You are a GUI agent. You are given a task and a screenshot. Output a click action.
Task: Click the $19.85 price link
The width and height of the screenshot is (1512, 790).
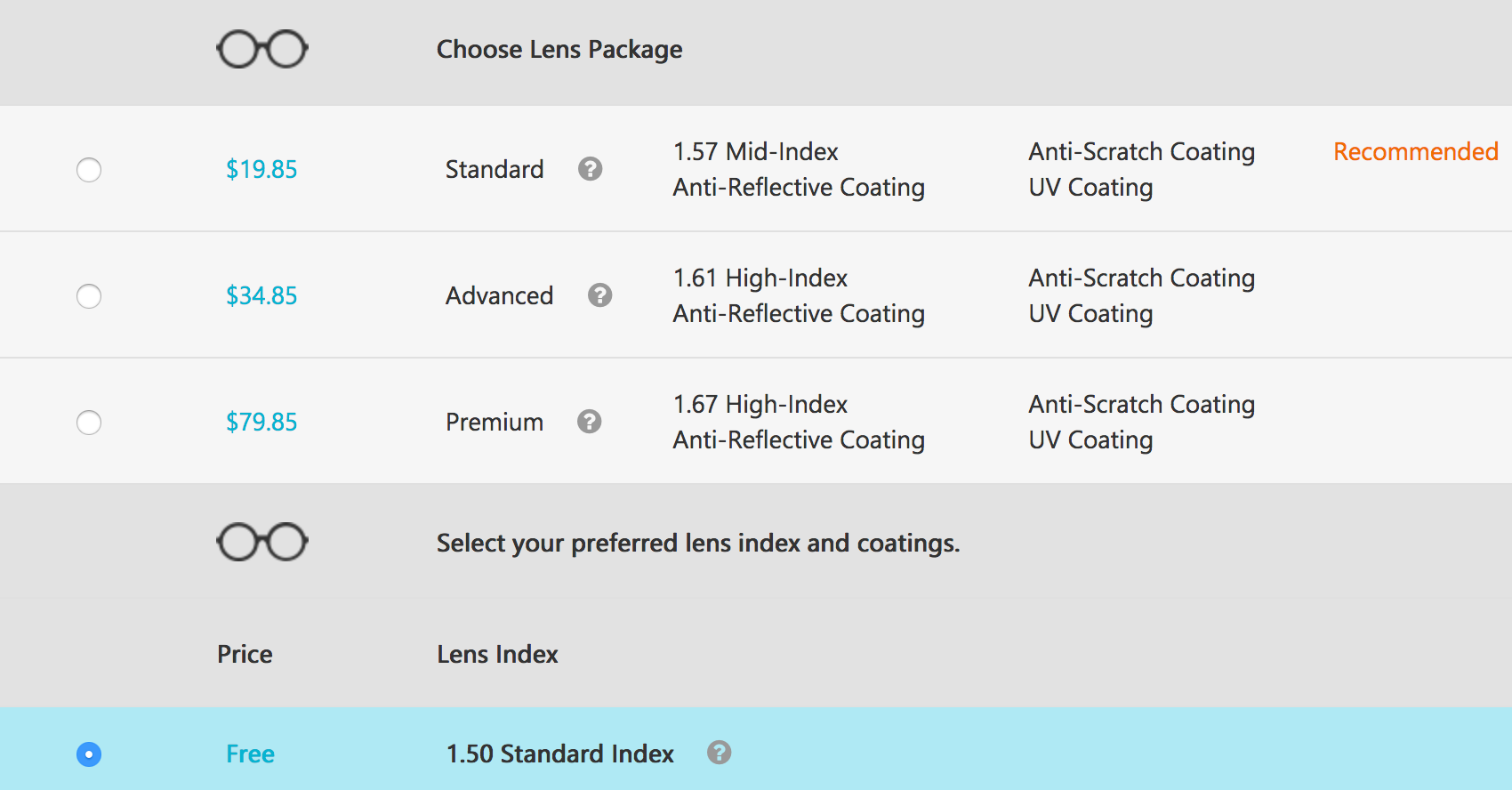pos(261,169)
